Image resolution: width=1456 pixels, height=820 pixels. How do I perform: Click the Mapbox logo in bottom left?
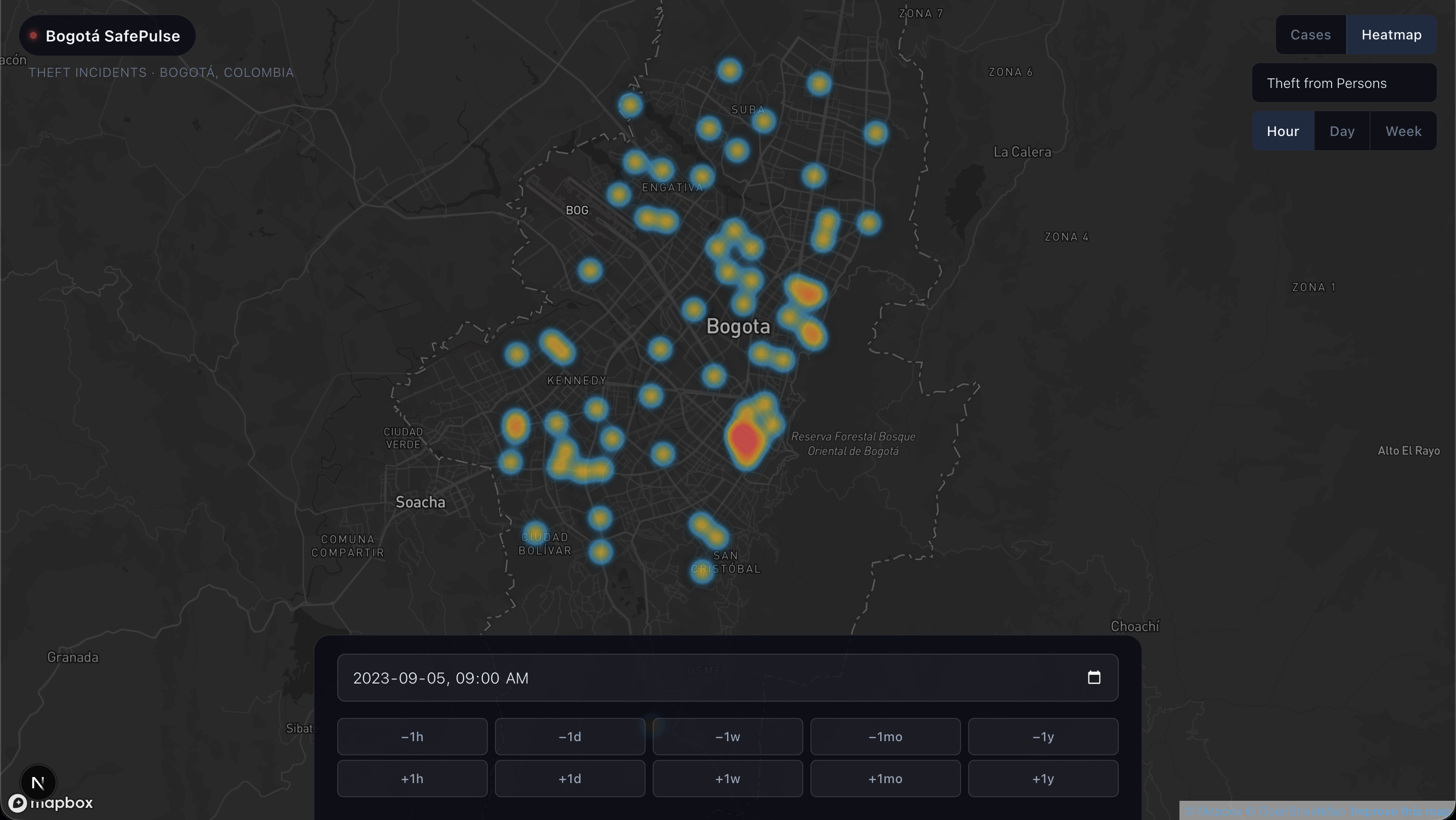[x=51, y=802]
